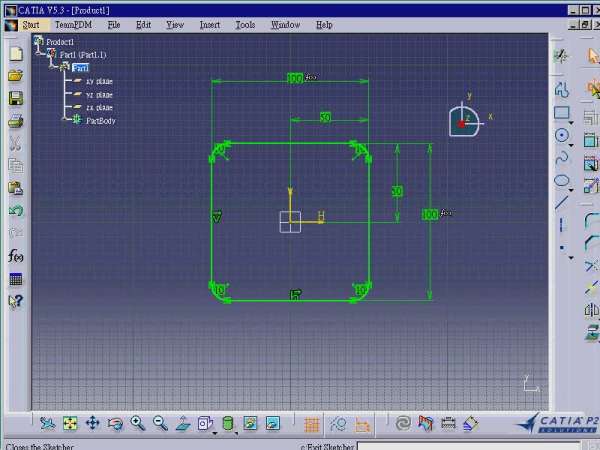This screenshot has width=600, height=450.
Task: Select the yz plane tree item
Action: click(99, 95)
